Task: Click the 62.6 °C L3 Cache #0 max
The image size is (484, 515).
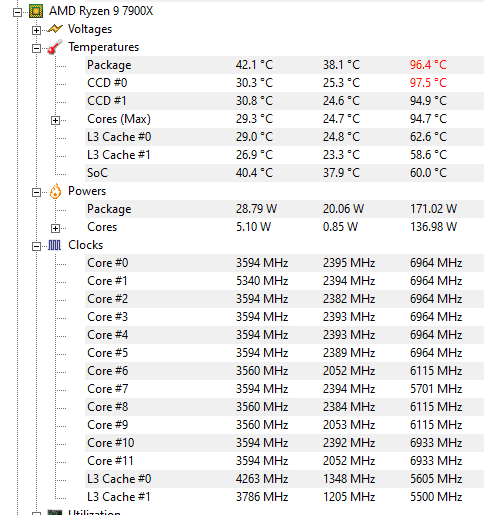Action: point(428,137)
